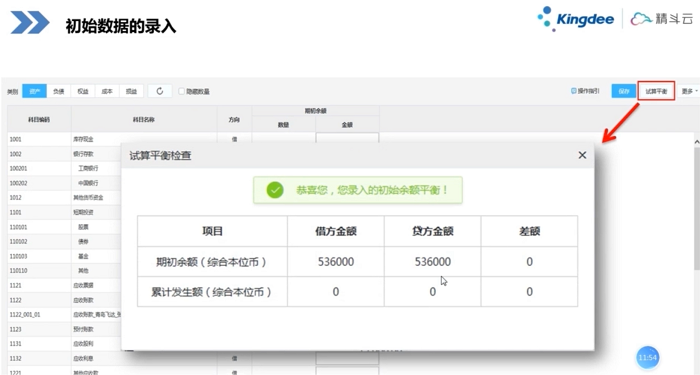
Task: Click account code 110110
Action: 18,271
